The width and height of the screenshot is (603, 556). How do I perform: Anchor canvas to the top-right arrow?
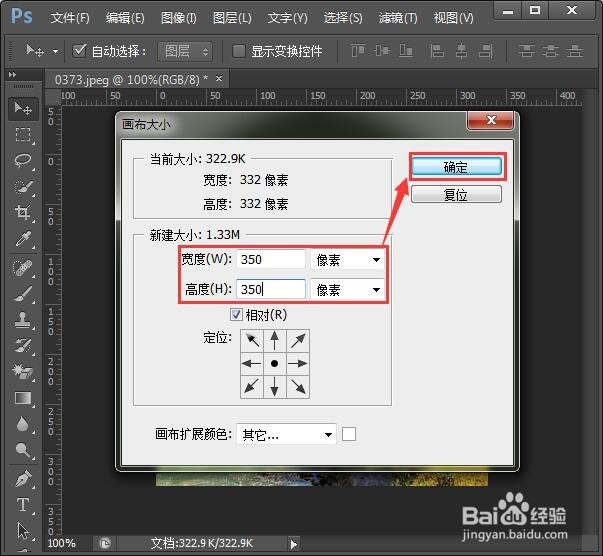(x=298, y=340)
